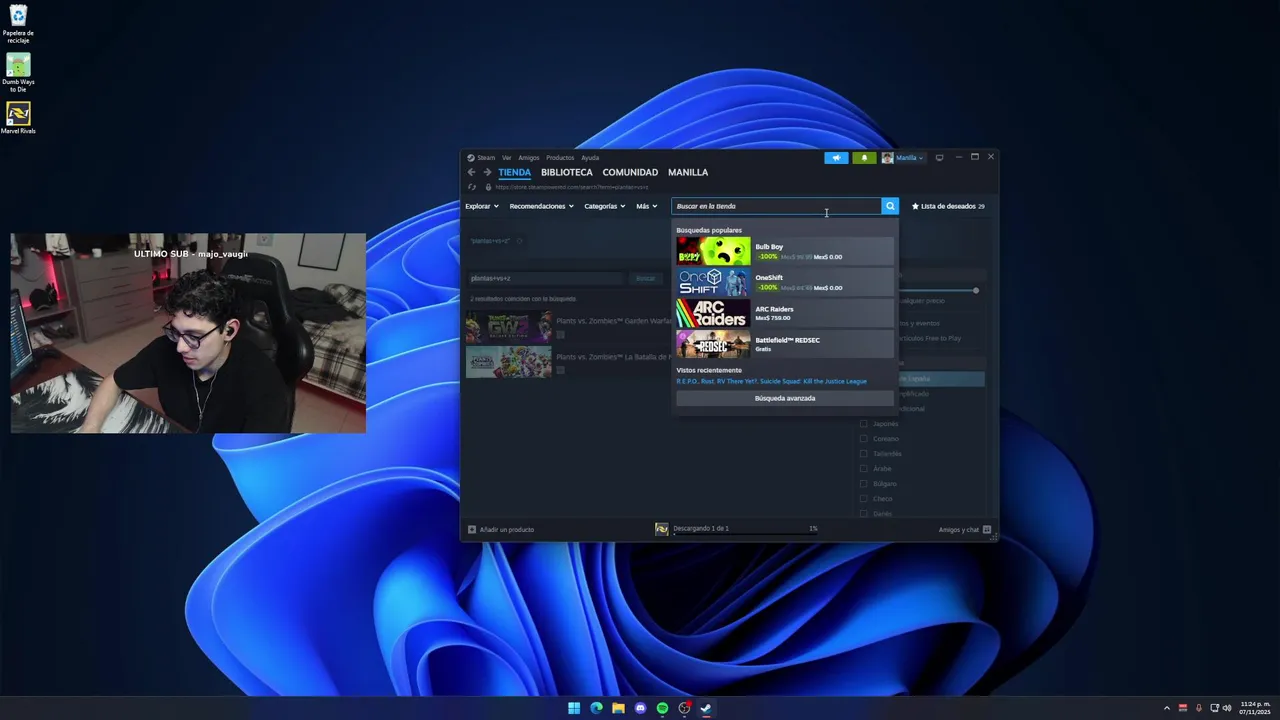Click the Añadir un producto link
The height and width of the screenshot is (720, 1280).
[x=506, y=529]
